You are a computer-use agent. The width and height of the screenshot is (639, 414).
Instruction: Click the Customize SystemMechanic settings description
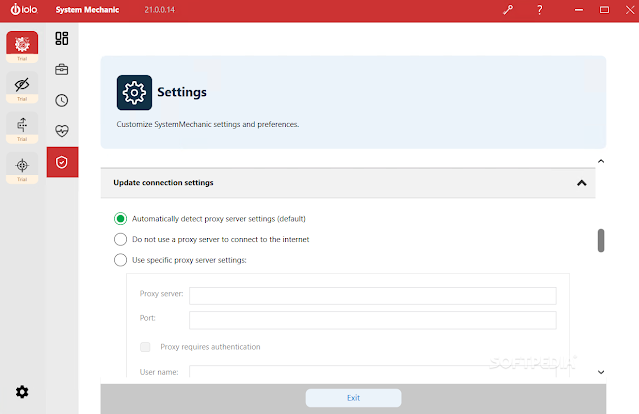(x=207, y=124)
